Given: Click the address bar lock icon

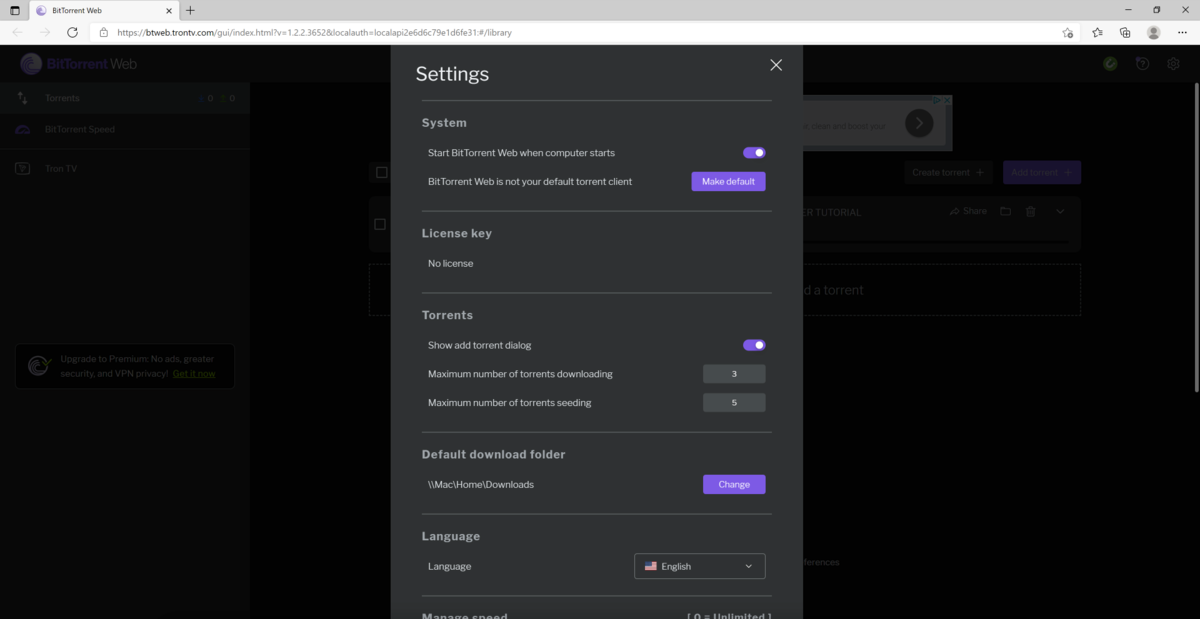Looking at the screenshot, I should 103,32.
